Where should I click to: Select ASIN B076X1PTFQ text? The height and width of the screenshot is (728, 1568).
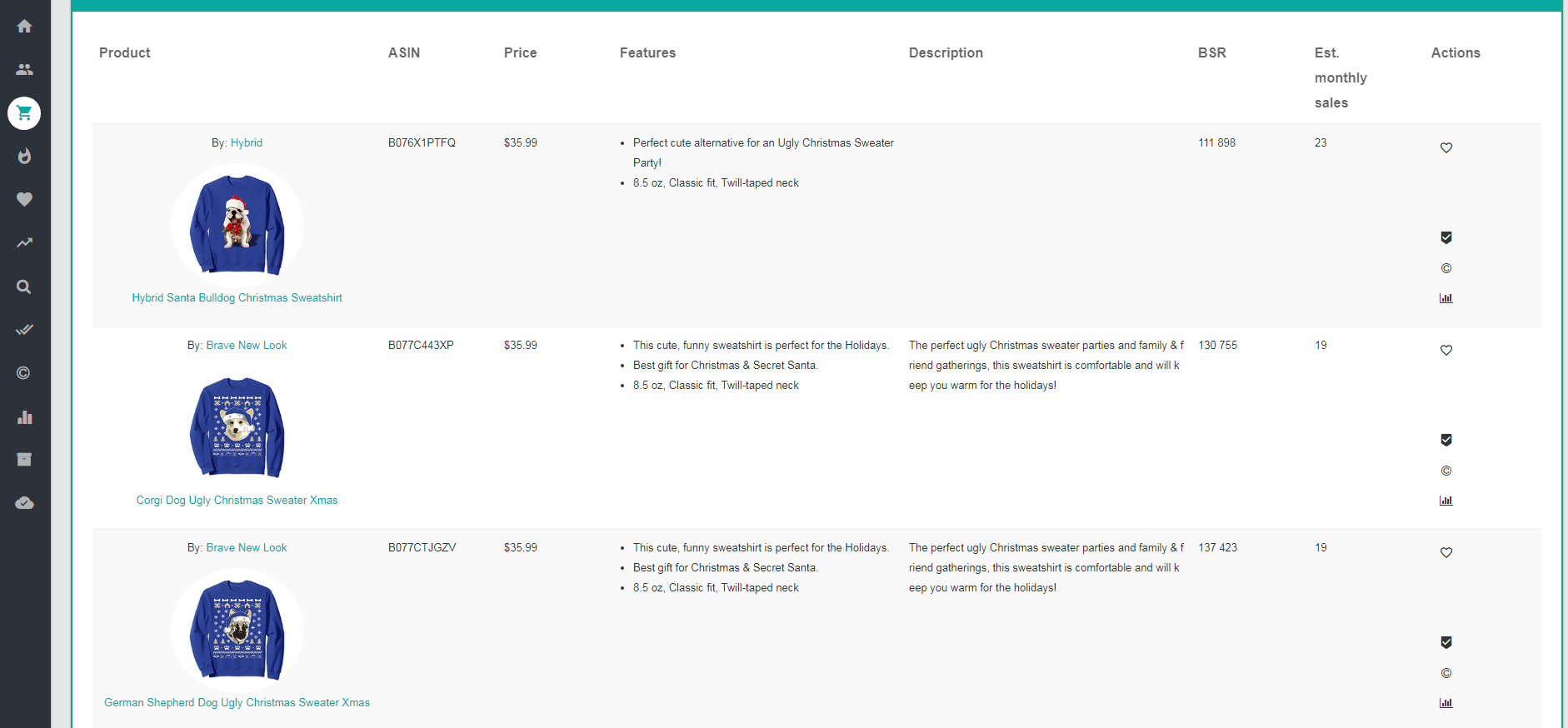[x=422, y=142]
